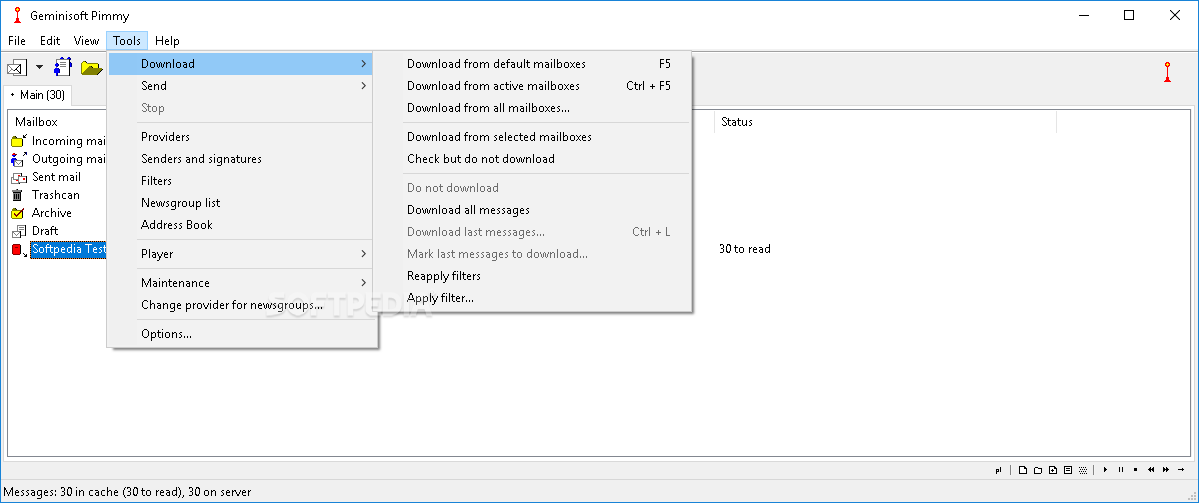
Task: Click the yellow open folder toolbar icon
Action: tap(92, 68)
